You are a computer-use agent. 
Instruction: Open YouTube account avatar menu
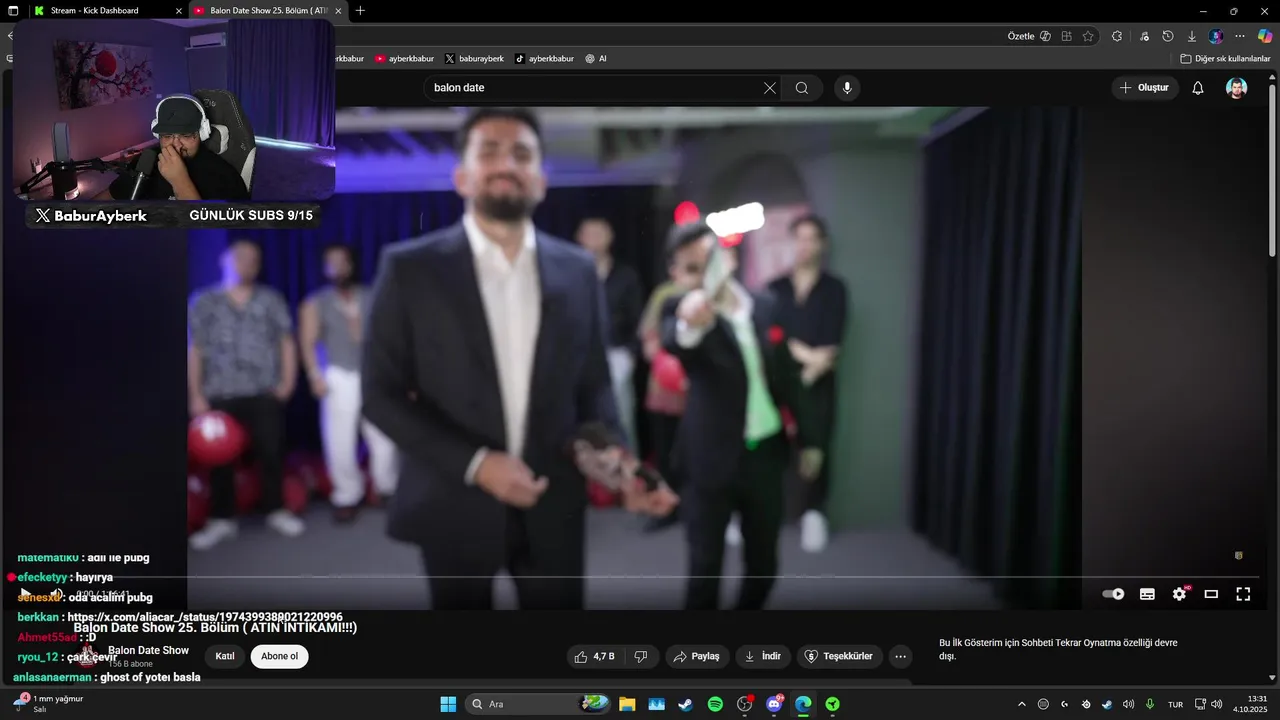[1237, 88]
